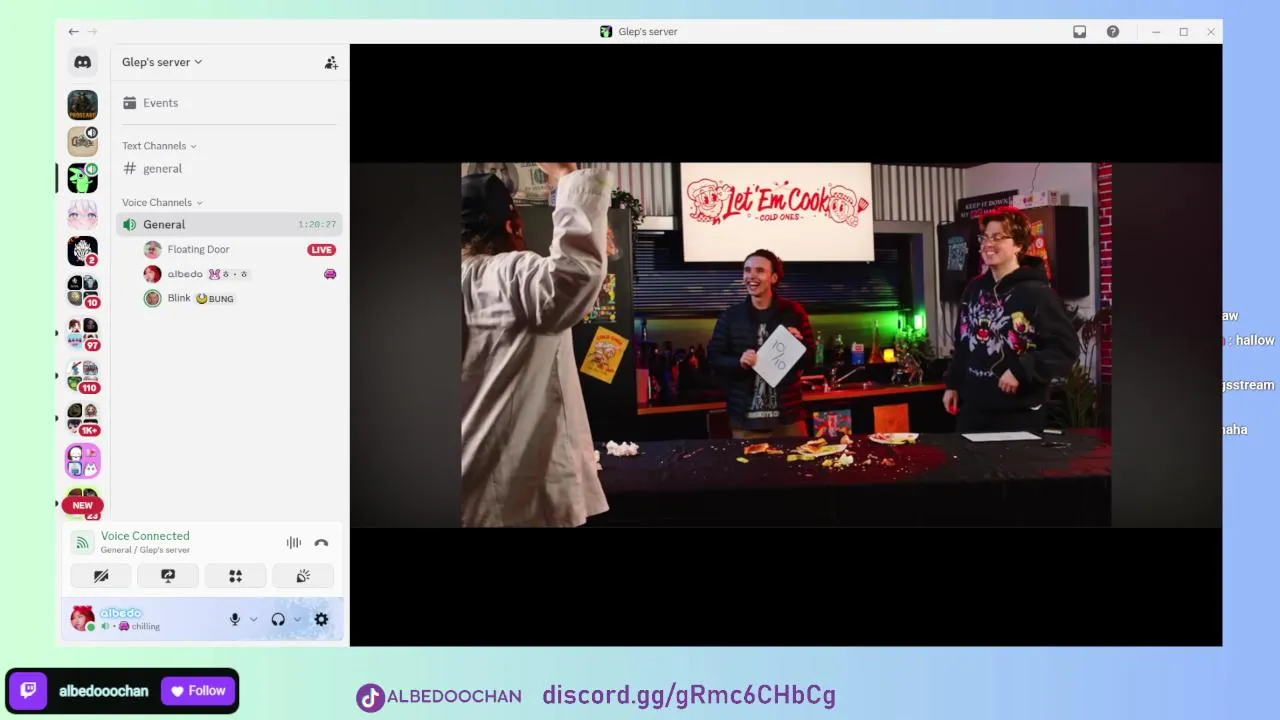The image size is (1280, 720).
Task: Mute microphone toggle
Action: pos(235,619)
